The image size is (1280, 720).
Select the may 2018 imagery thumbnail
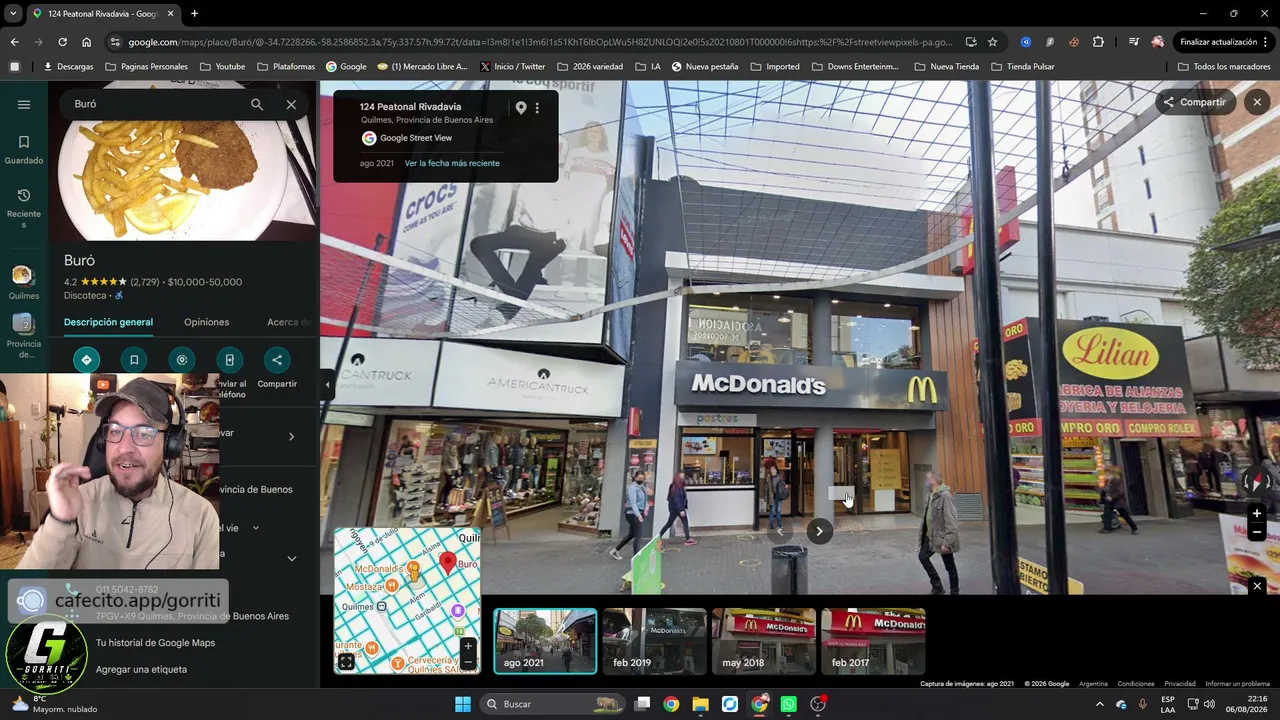[x=764, y=641]
